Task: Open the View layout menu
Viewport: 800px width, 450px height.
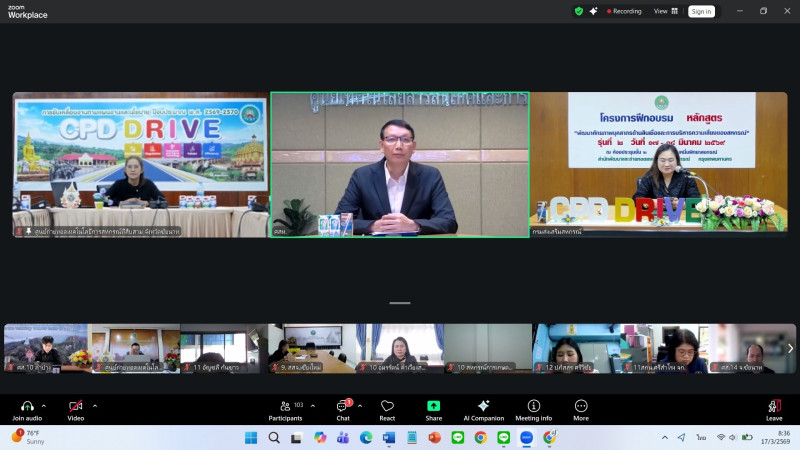Action: pyautogui.click(x=666, y=11)
